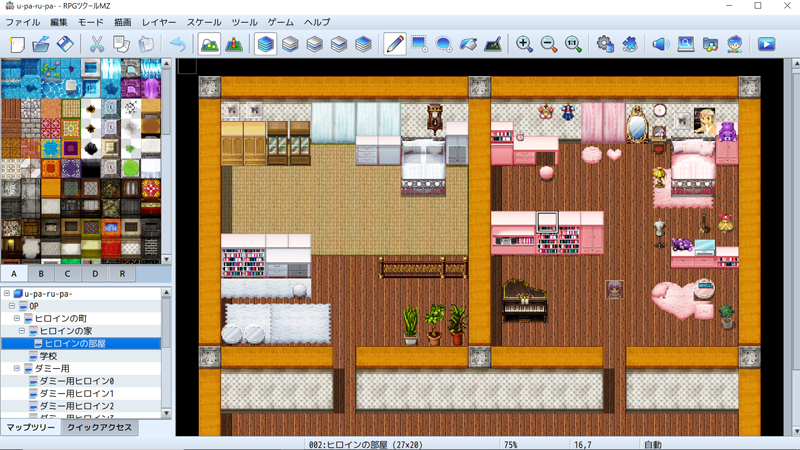This screenshot has height=450, width=800.
Task: Click the New Project toolbar icon
Action: [x=16, y=44]
